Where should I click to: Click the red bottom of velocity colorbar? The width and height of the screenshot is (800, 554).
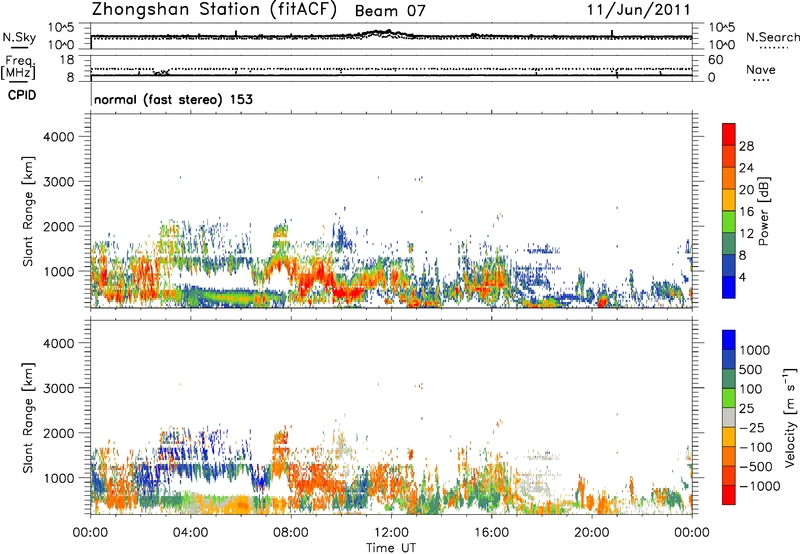(729, 495)
